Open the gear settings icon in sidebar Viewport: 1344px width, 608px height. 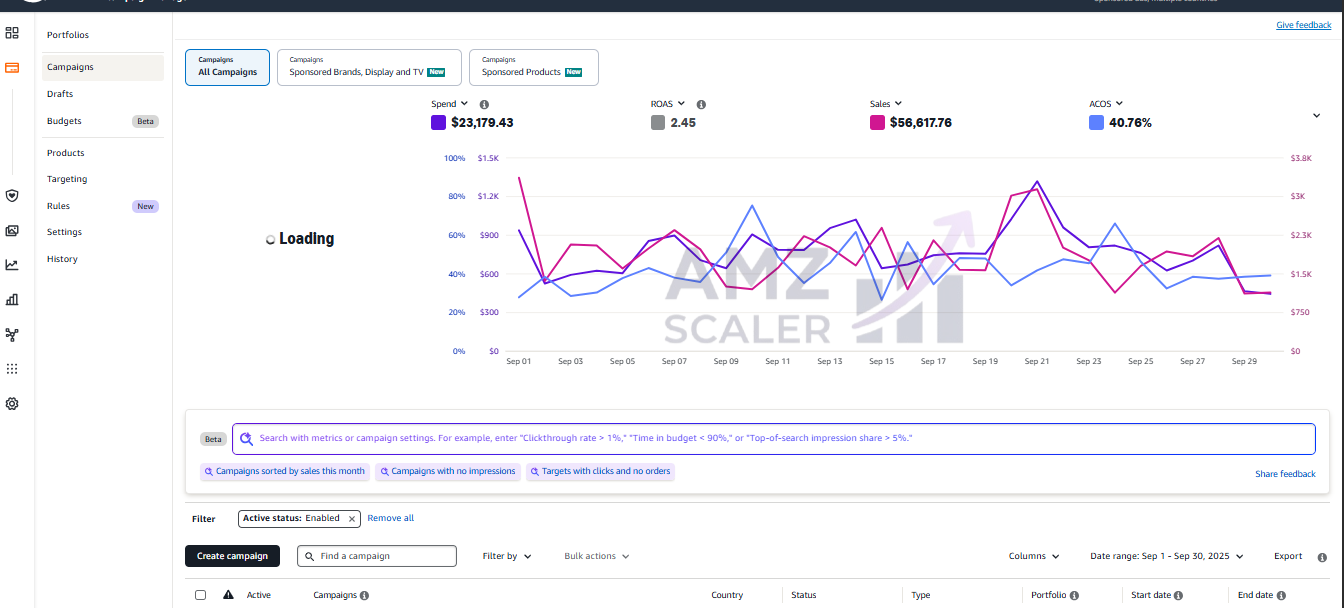(x=12, y=404)
